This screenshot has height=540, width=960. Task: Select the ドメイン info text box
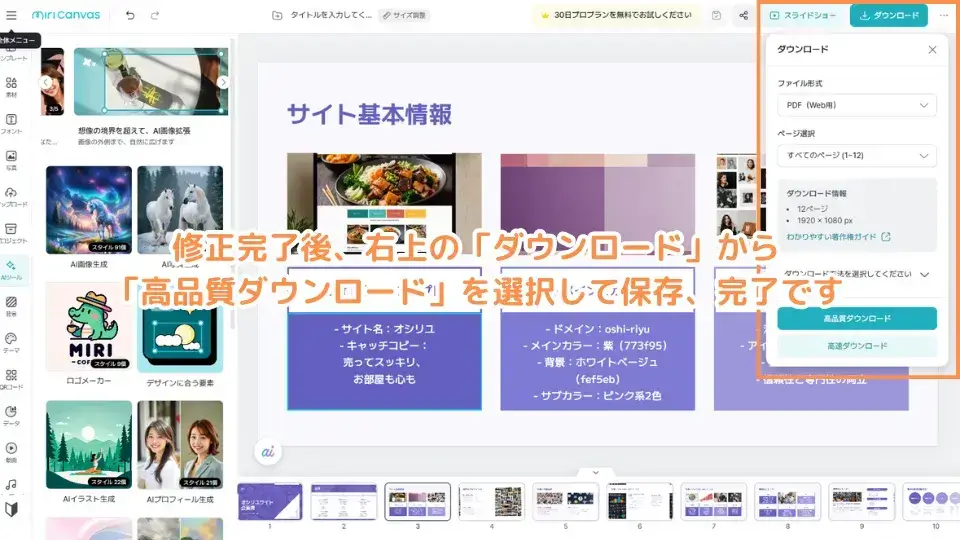tap(598, 361)
